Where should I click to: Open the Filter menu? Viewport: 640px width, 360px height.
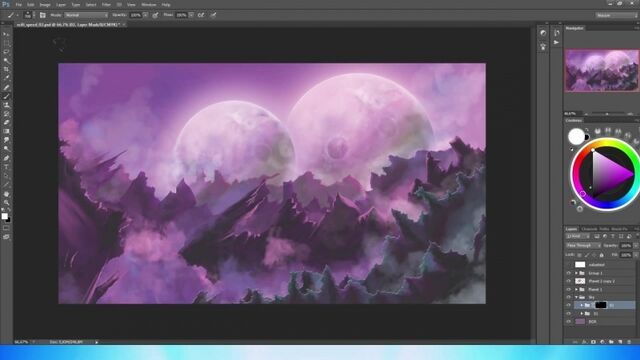[x=106, y=4]
